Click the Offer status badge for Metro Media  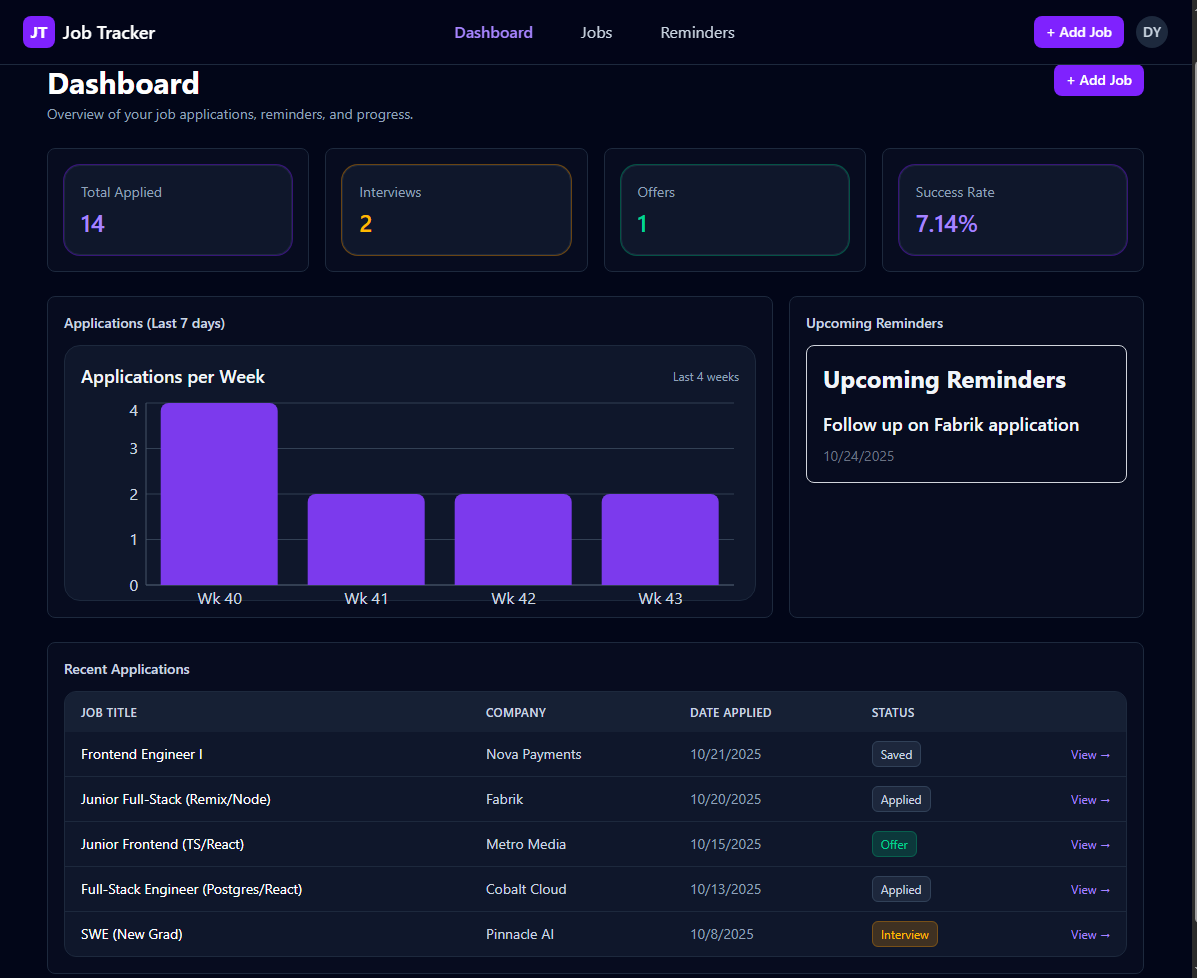[x=893, y=844]
